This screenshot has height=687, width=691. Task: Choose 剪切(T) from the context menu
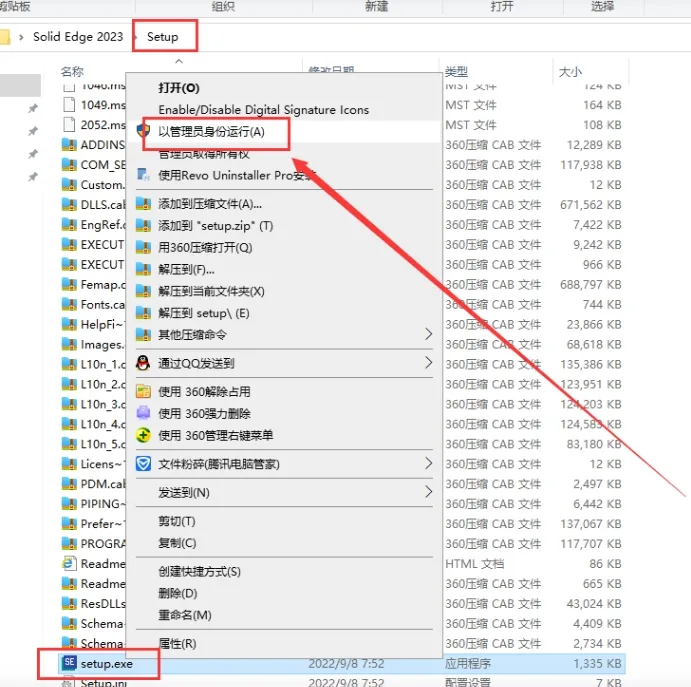pyautogui.click(x=177, y=521)
